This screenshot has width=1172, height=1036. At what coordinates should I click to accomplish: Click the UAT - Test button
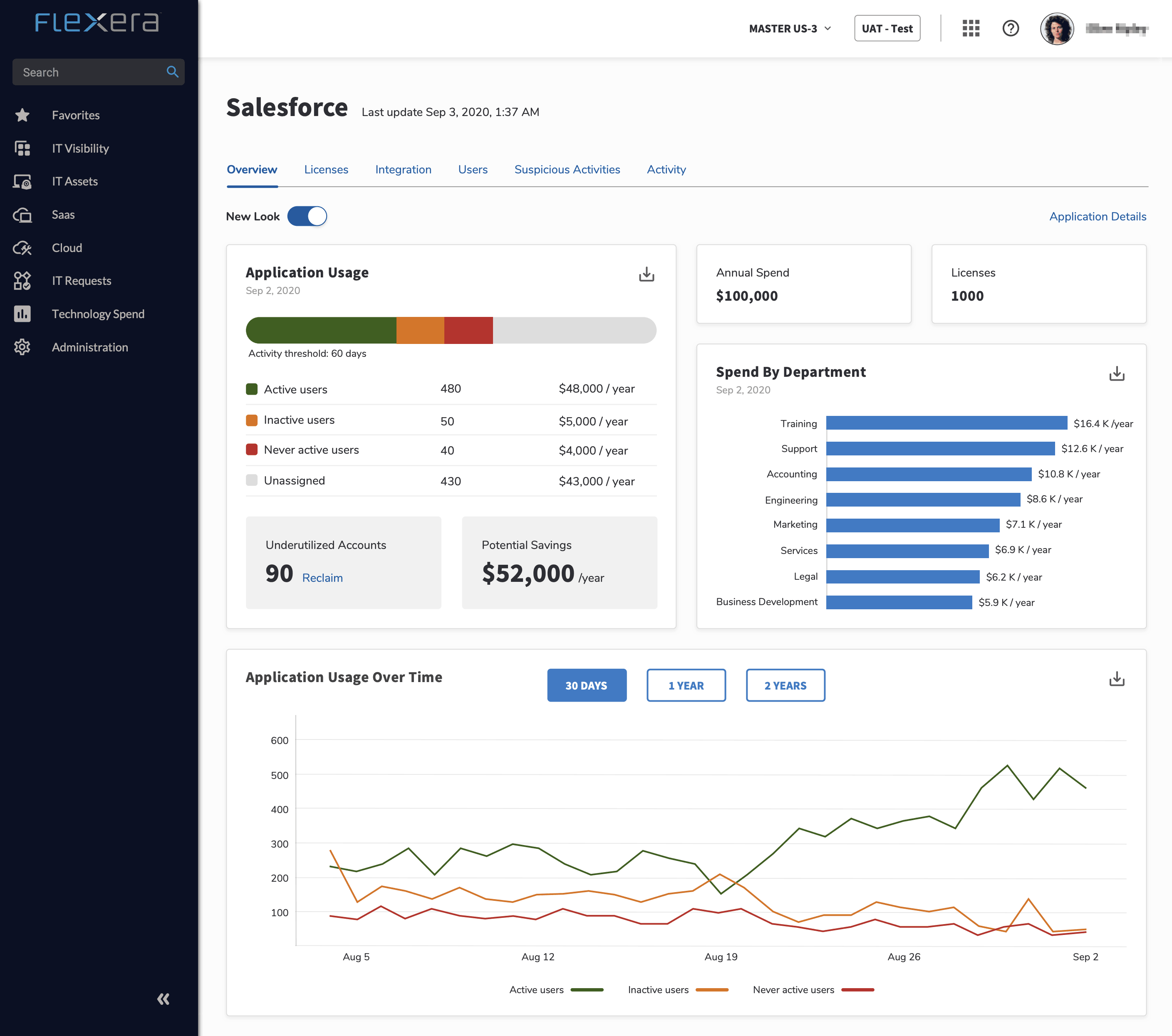pos(887,28)
